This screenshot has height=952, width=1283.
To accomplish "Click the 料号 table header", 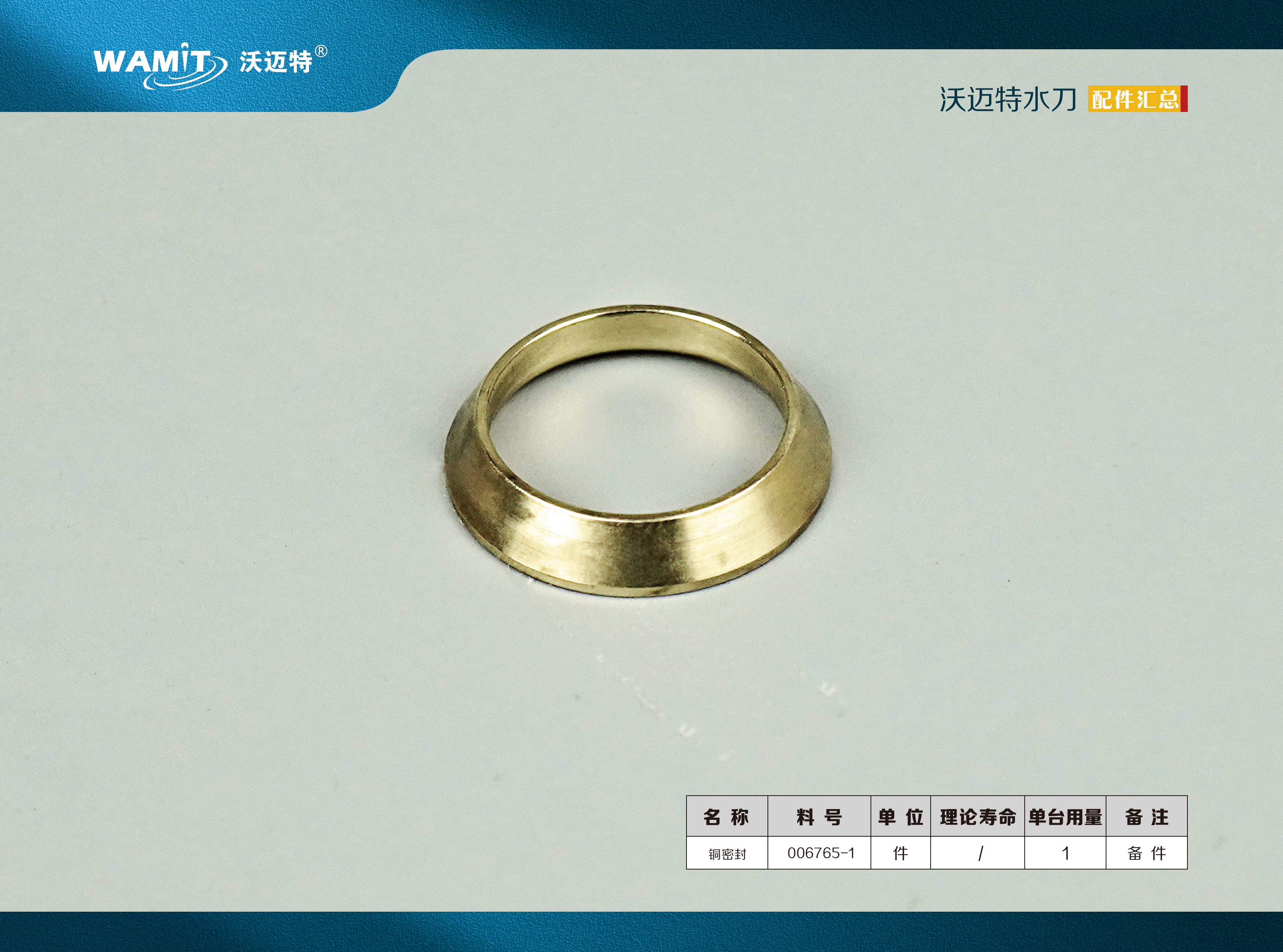I will pos(819,817).
